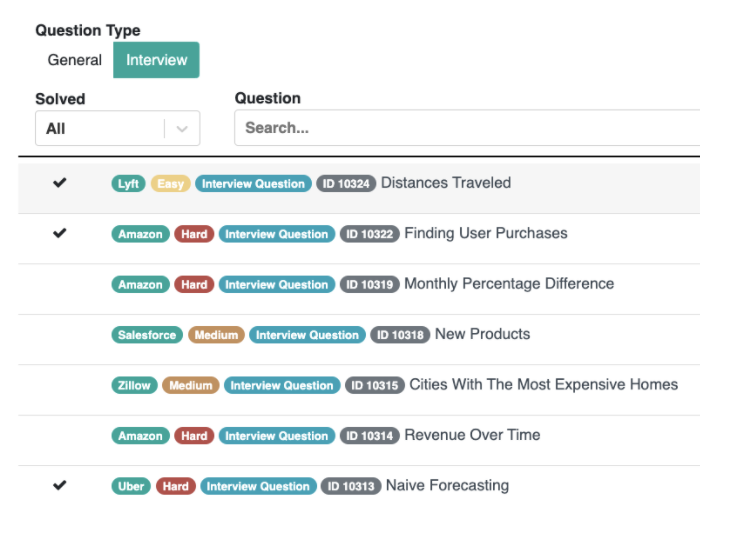Click the Medium badge on New Products row

pyautogui.click(x=216, y=335)
